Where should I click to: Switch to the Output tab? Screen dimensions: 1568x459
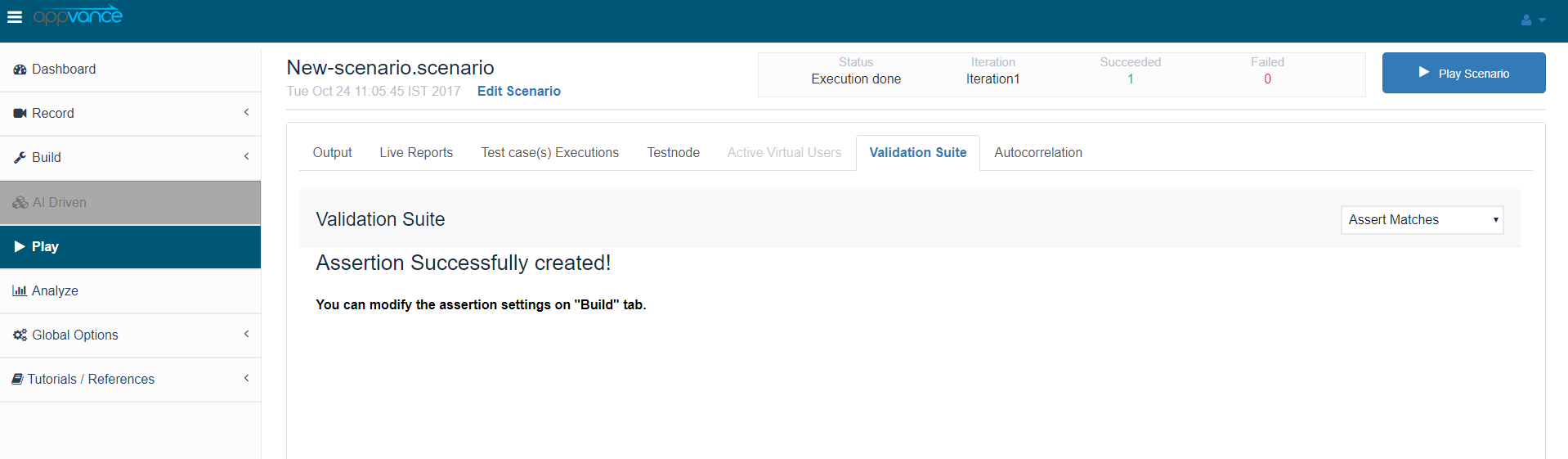[332, 153]
